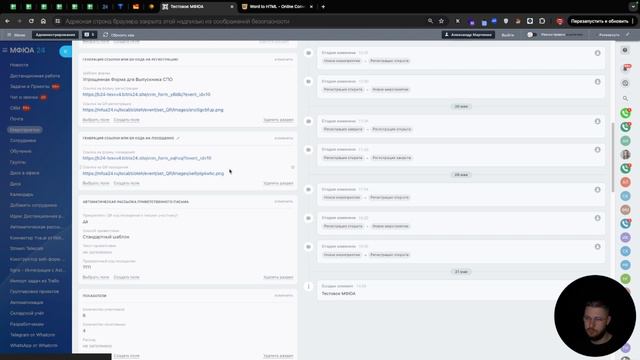Click the pencil icon at the toolbar's right end
This screenshot has height=360, width=640.
click(x=628, y=35)
